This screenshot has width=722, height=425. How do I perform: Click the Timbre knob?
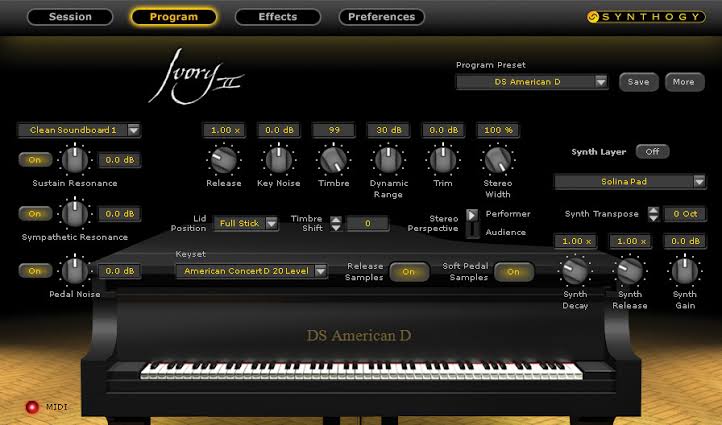click(x=334, y=160)
